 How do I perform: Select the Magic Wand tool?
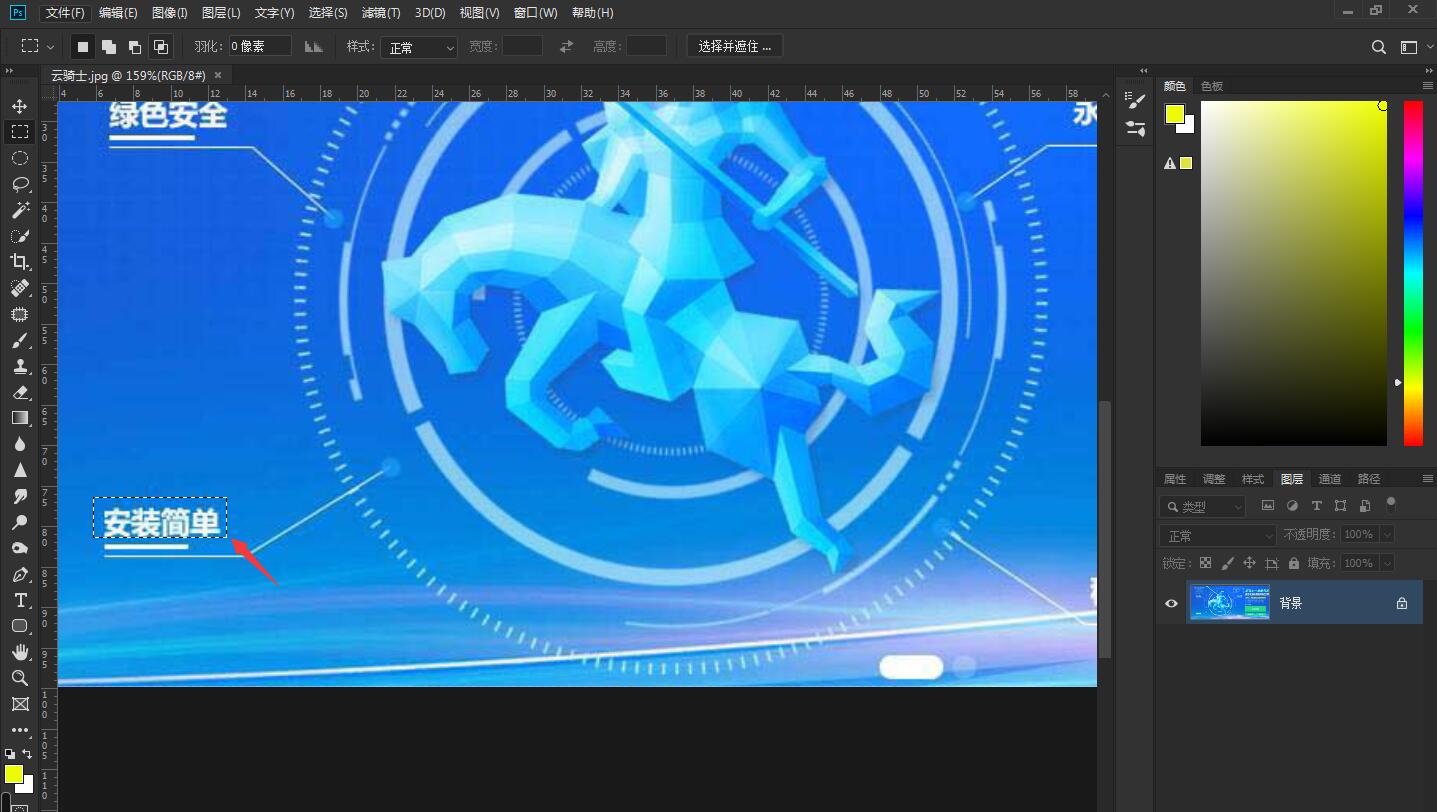click(19, 210)
